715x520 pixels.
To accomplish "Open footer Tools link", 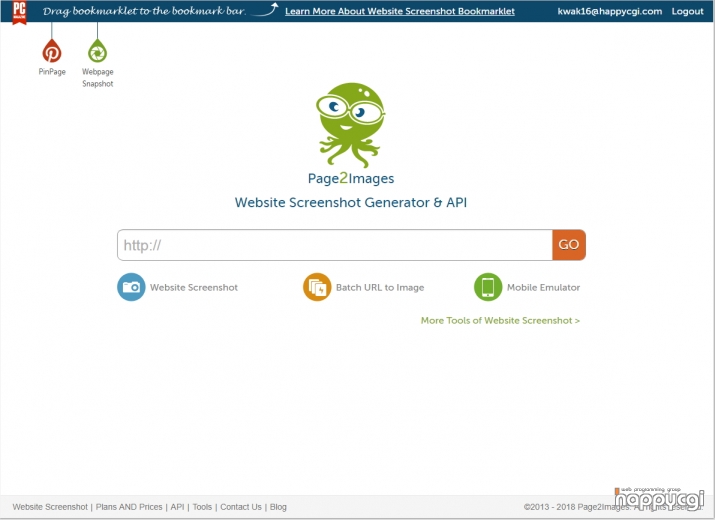I will coord(202,507).
